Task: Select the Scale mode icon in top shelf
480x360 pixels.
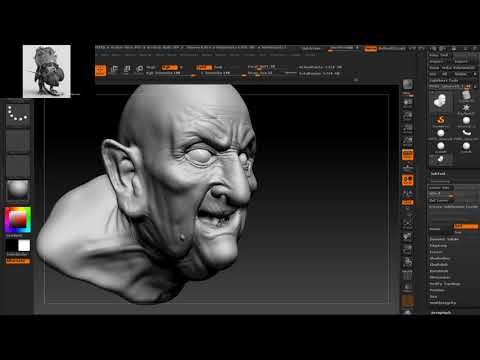Action: click(x=127, y=70)
